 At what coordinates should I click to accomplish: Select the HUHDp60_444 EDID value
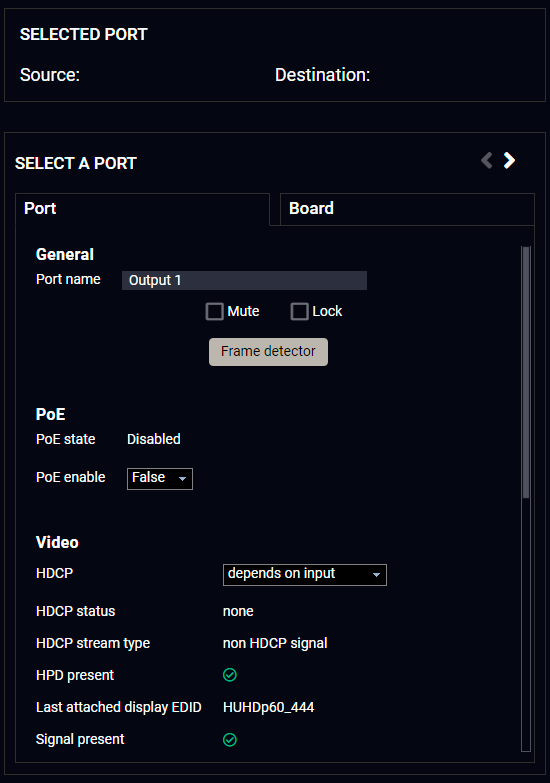coord(268,708)
